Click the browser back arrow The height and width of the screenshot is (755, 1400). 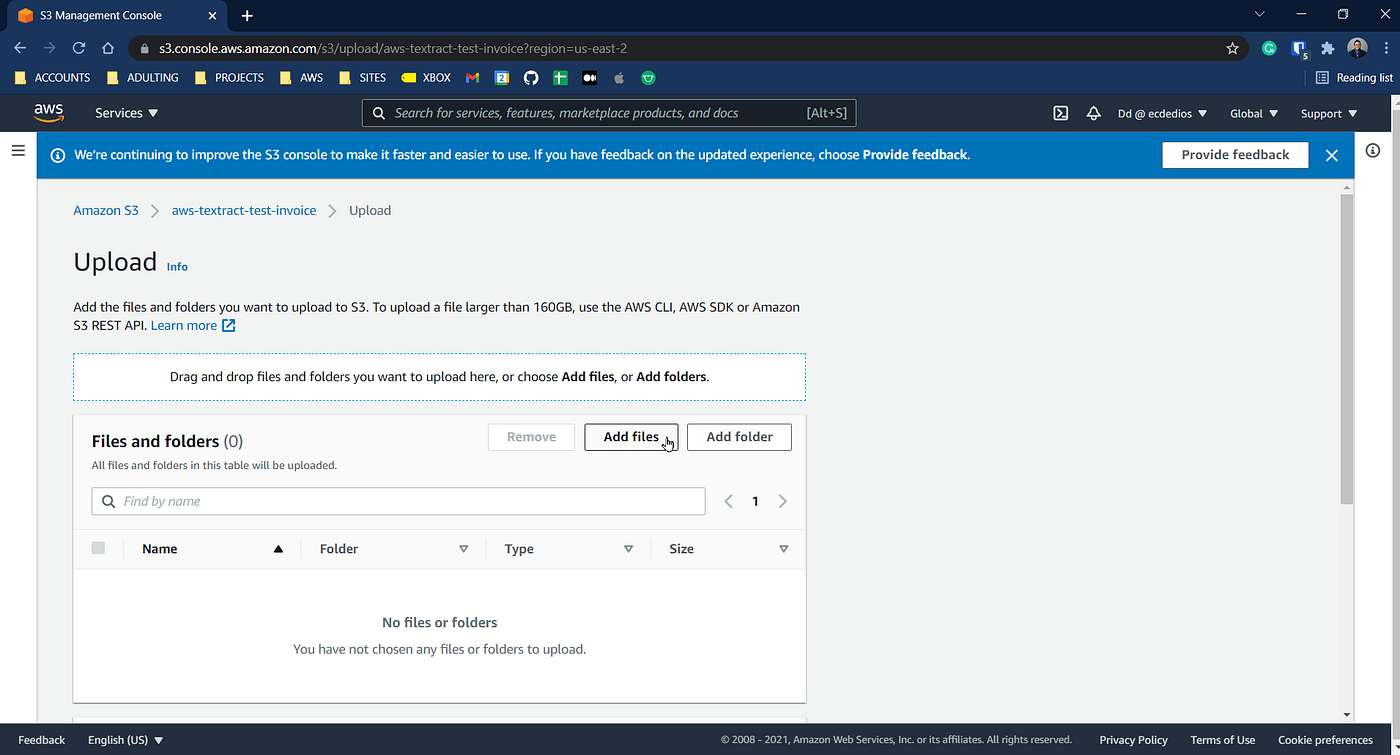pyautogui.click(x=20, y=48)
